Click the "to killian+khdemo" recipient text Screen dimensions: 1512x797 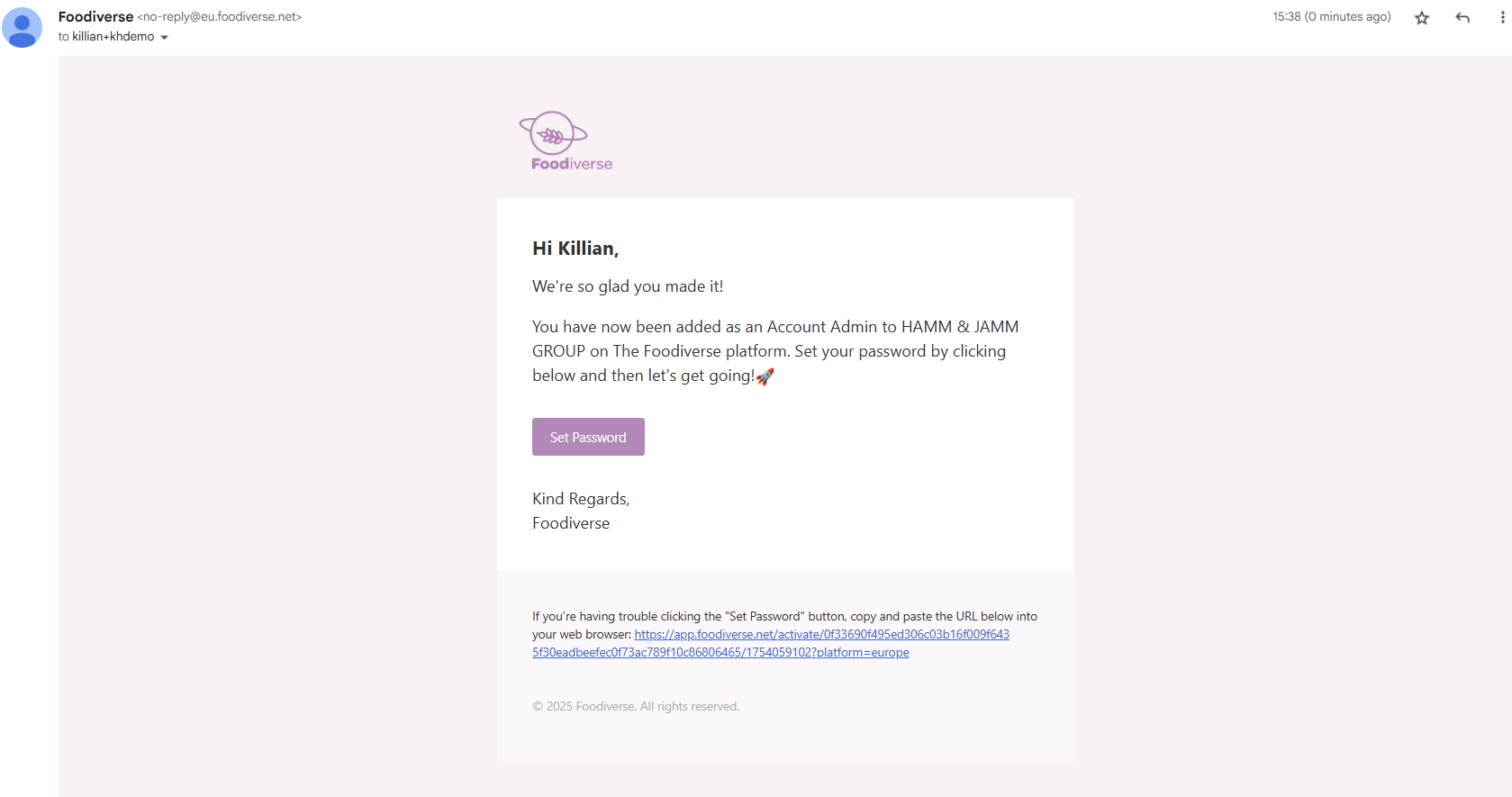(106, 37)
